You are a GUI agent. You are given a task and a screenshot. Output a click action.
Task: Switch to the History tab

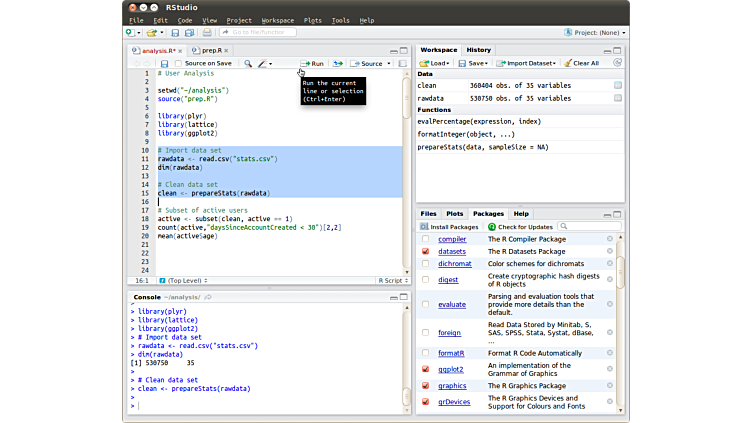[478, 49]
